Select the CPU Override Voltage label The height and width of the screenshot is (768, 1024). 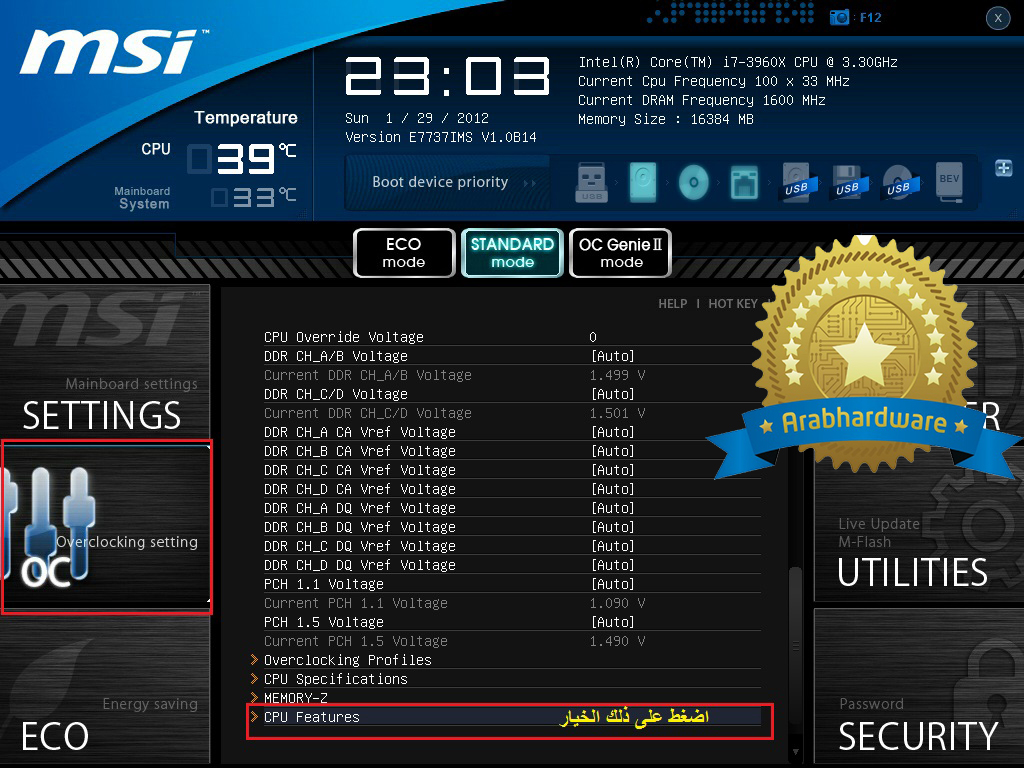pyautogui.click(x=344, y=337)
